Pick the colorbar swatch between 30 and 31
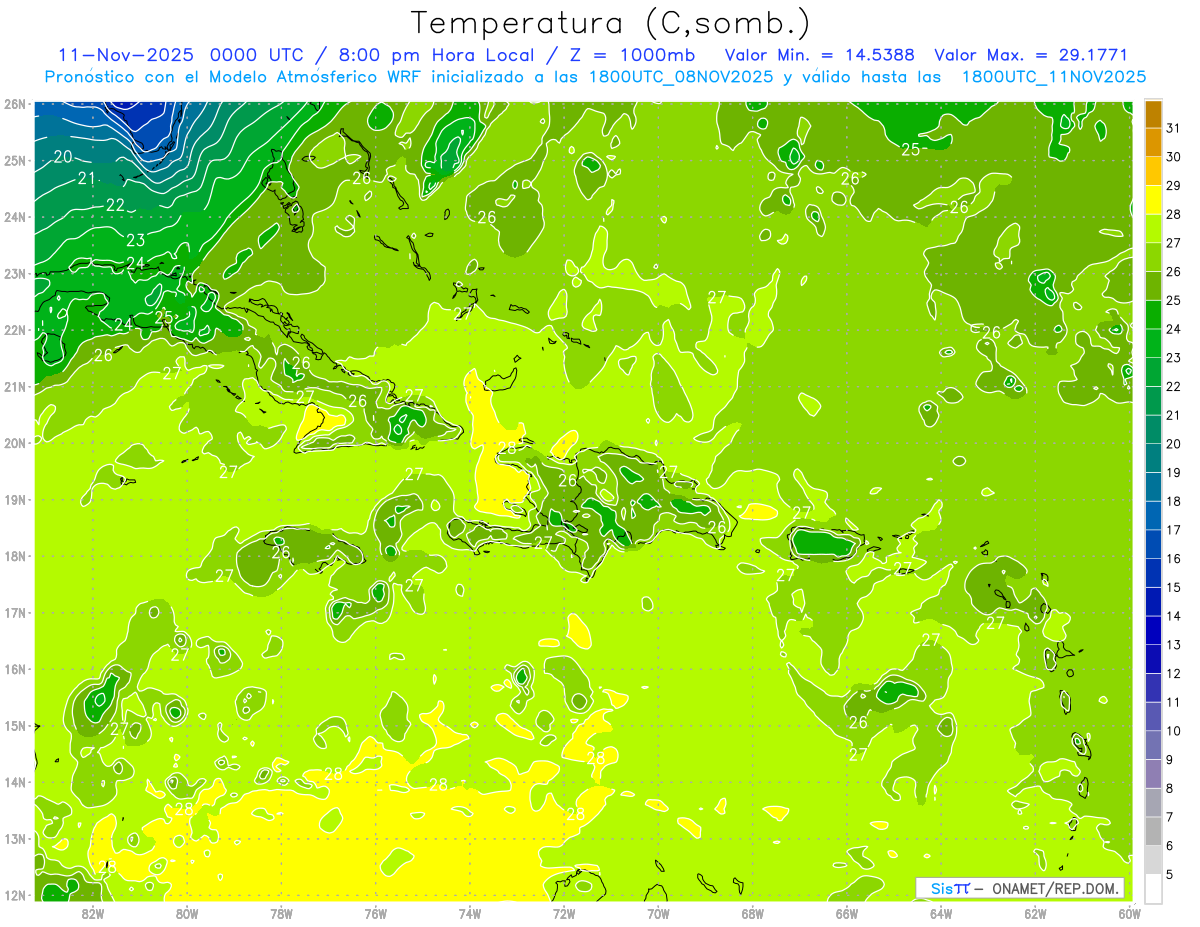Viewport: 1200px width, 927px height. (1154, 143)
